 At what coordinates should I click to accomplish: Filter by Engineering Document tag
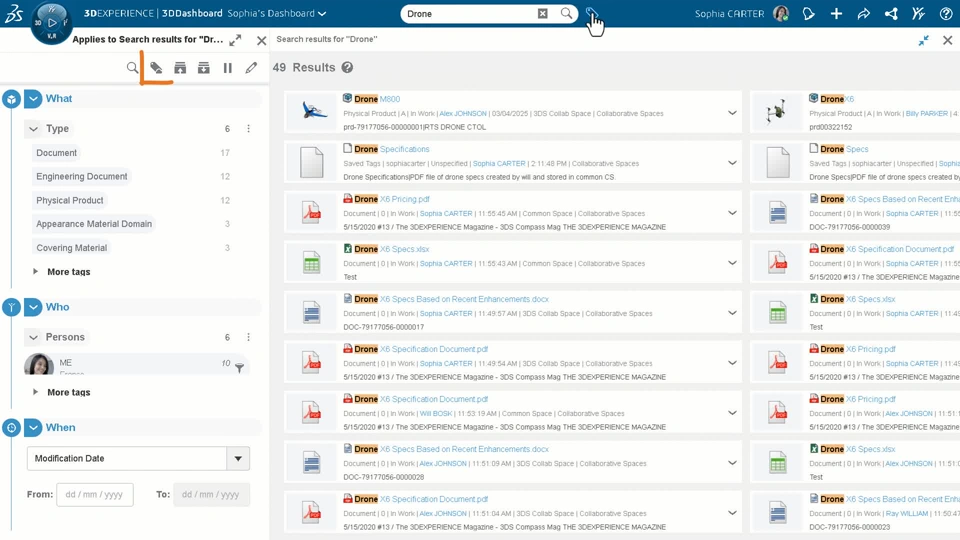(81, 176)
